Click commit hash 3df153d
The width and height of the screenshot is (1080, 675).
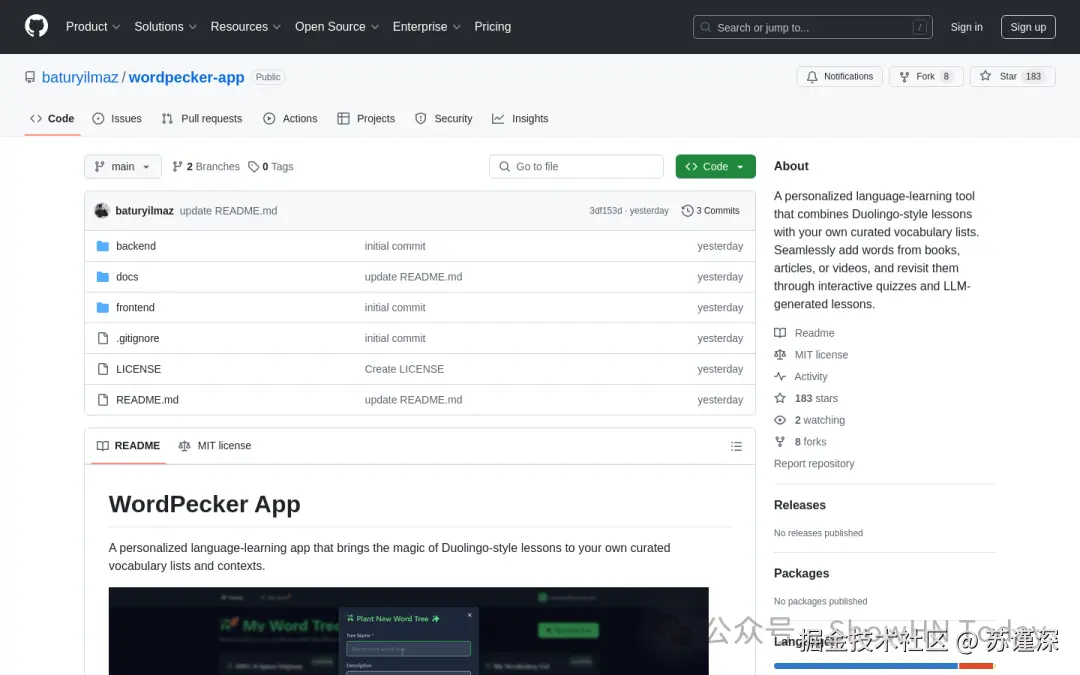(605, 211)
